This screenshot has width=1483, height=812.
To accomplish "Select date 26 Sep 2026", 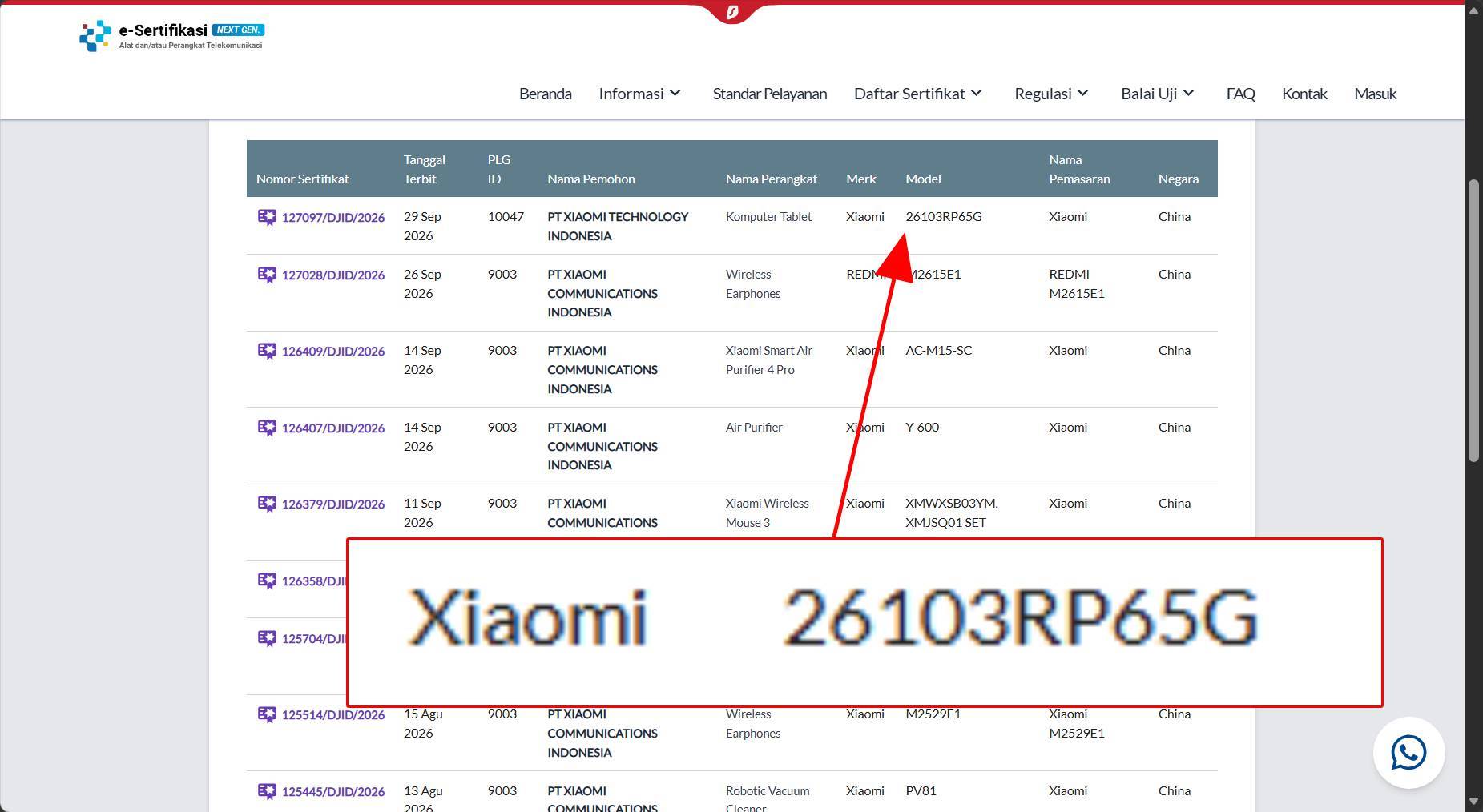I will pyautogui.click(x=422, y=283).
